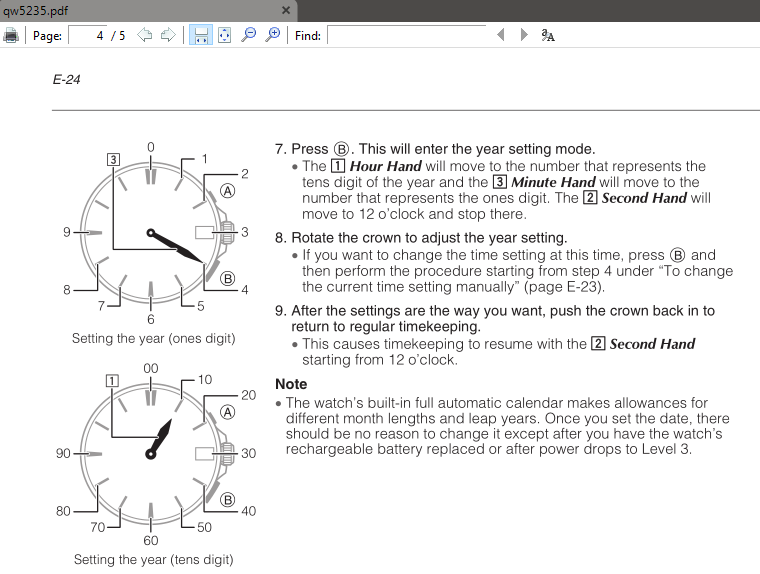Toggle match case option icon
This screenshot has width=760, height=574.
point(548,35)
